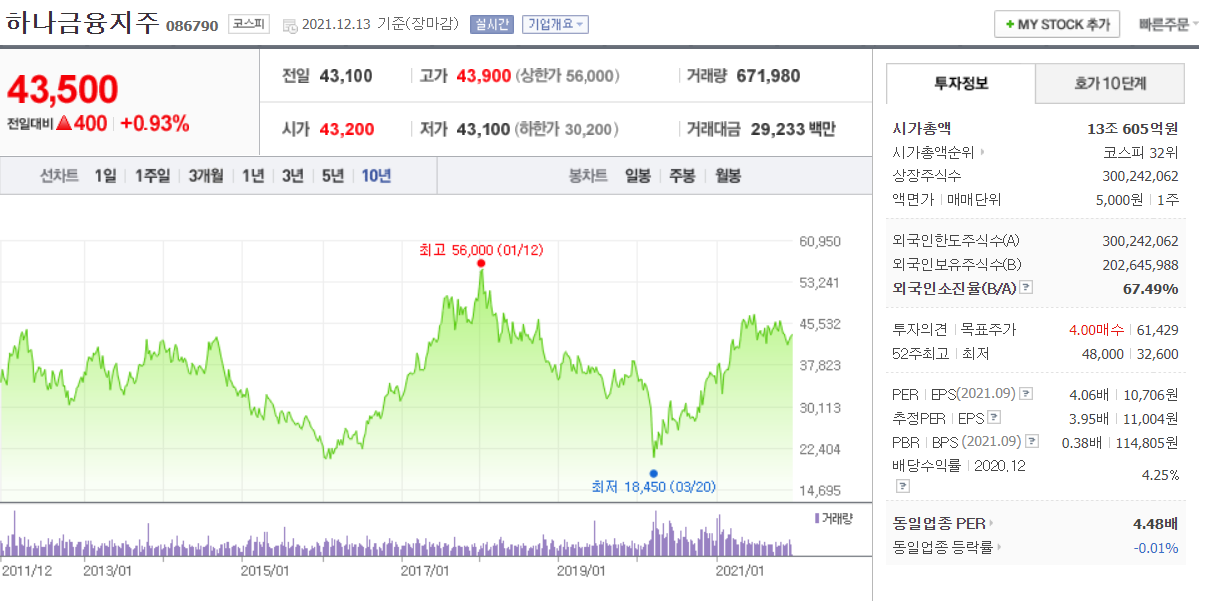
Task: Click the 코스피 market badge
Action: [x=248, y=24]
